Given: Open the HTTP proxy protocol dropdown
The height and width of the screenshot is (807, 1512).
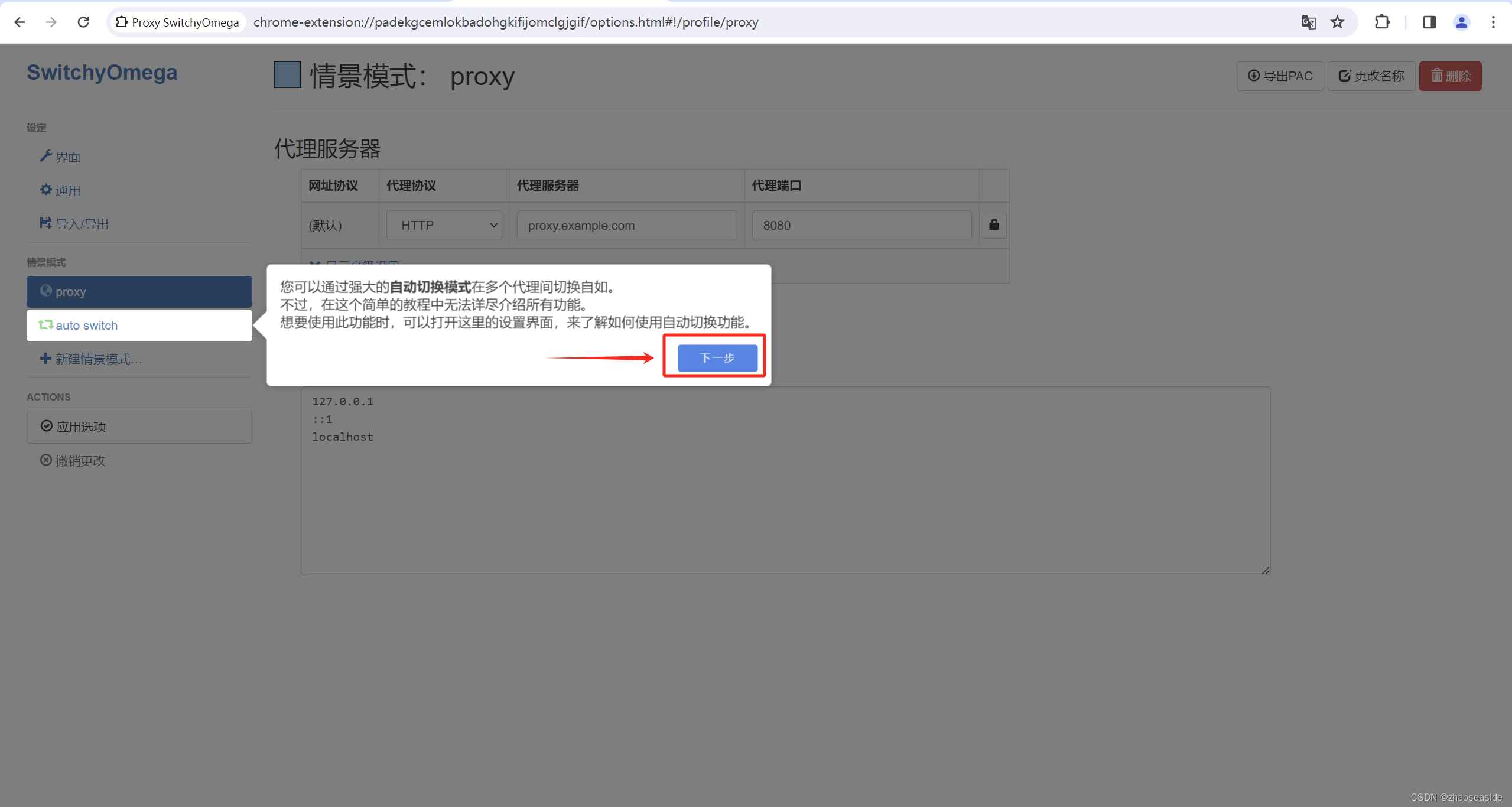Looking at the screenshot, I should tap(444, 226).
